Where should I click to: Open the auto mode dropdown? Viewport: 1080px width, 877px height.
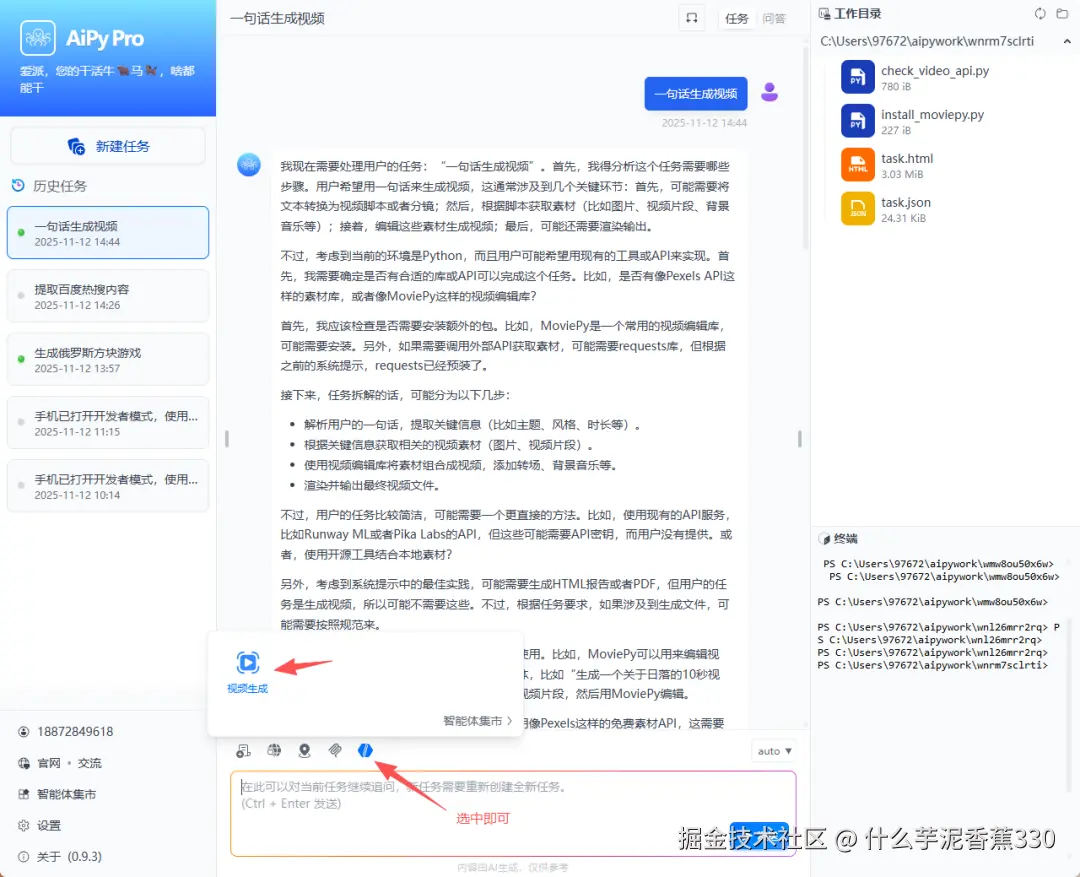coord(773,749)
